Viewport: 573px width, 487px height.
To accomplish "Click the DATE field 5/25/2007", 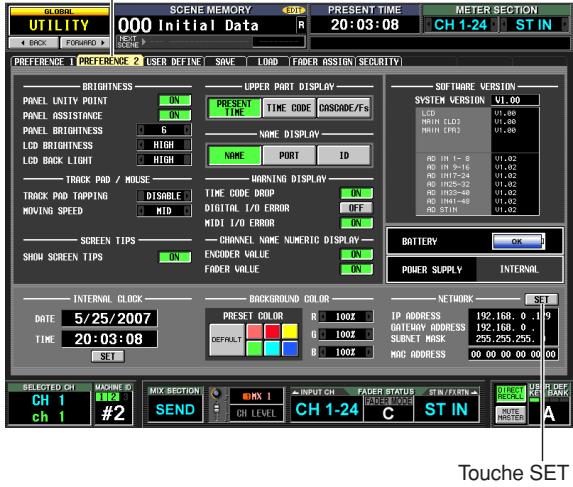I will point(110,319).
